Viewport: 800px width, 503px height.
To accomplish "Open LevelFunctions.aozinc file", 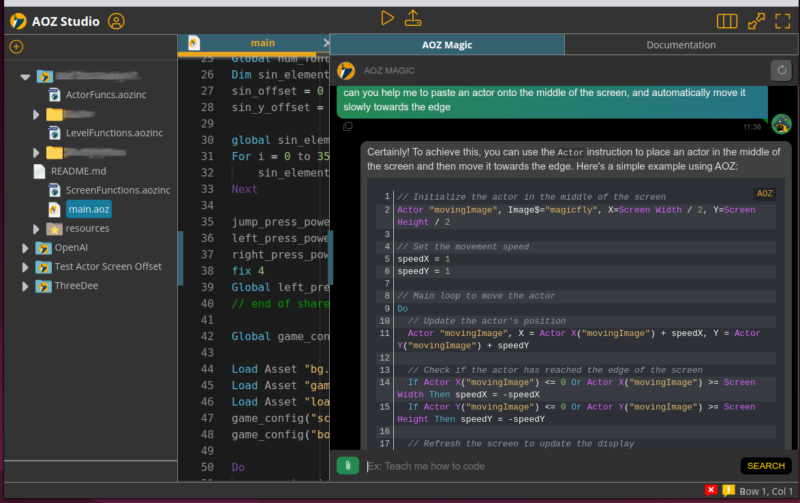I will coord(114,133).
